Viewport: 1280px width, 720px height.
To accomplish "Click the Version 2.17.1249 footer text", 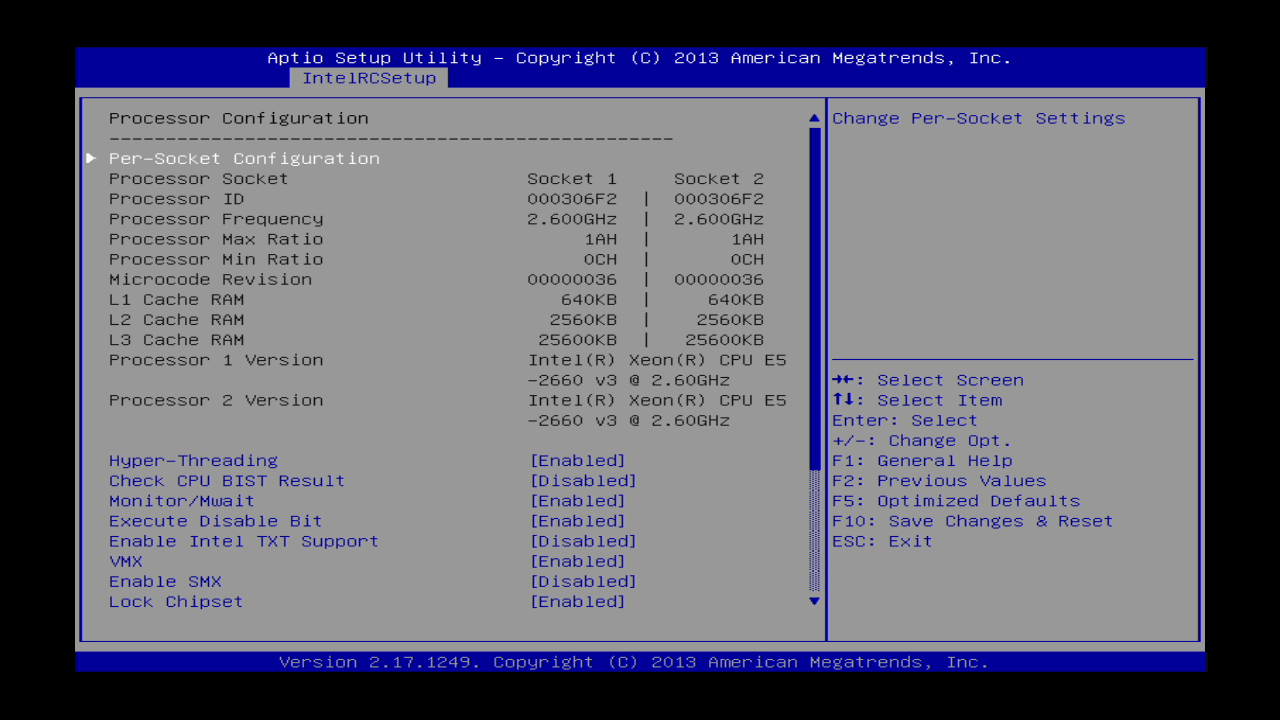I will (634, 662).
